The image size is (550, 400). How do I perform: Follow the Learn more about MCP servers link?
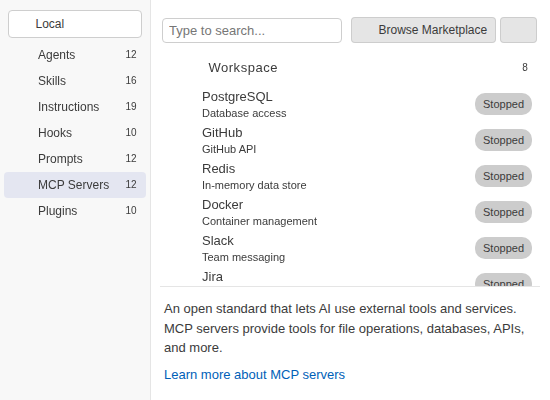(255, 375)
